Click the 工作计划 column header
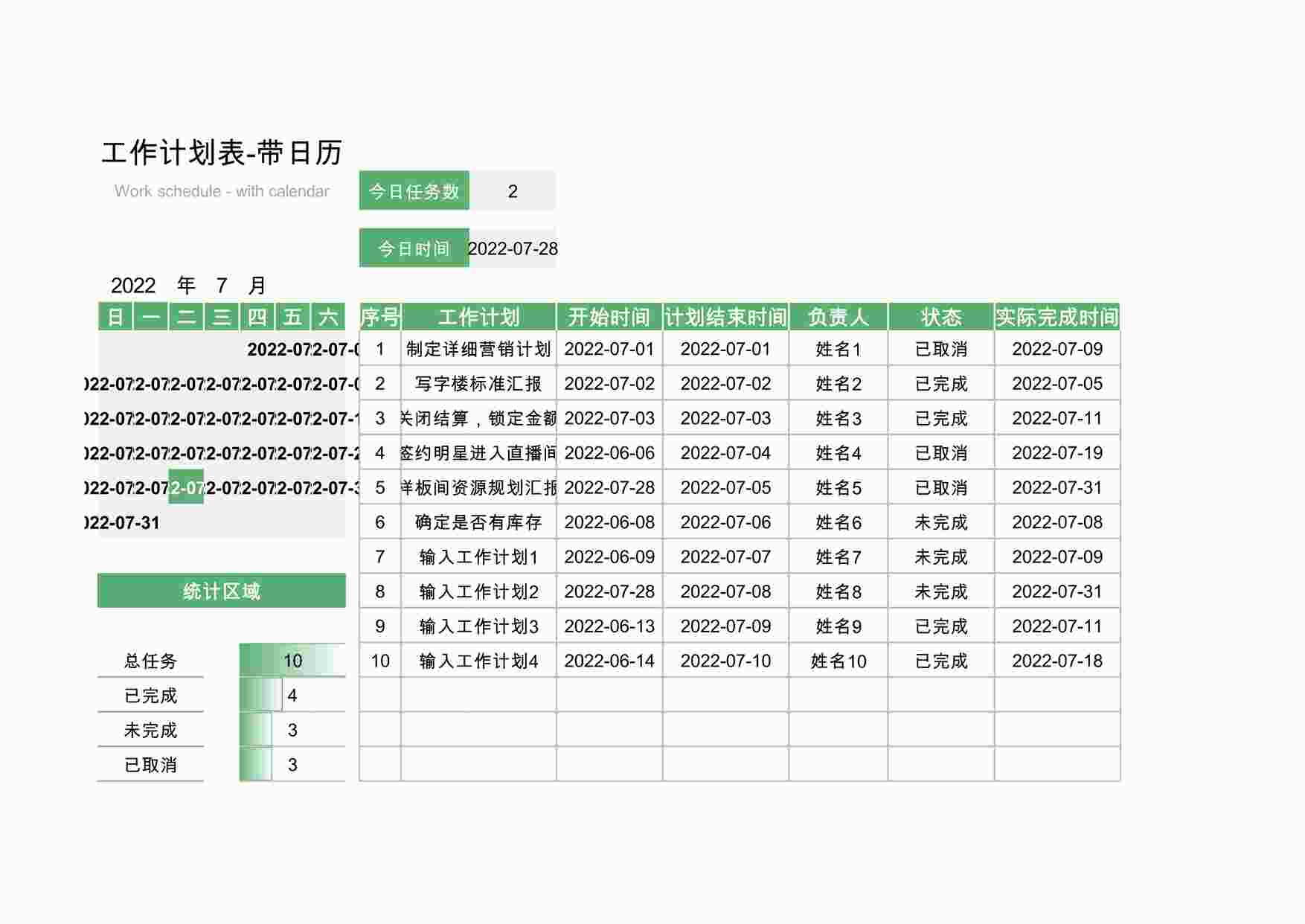Image resolution: width=1305 pixels, height=924 pixels. tap(478, 317)
